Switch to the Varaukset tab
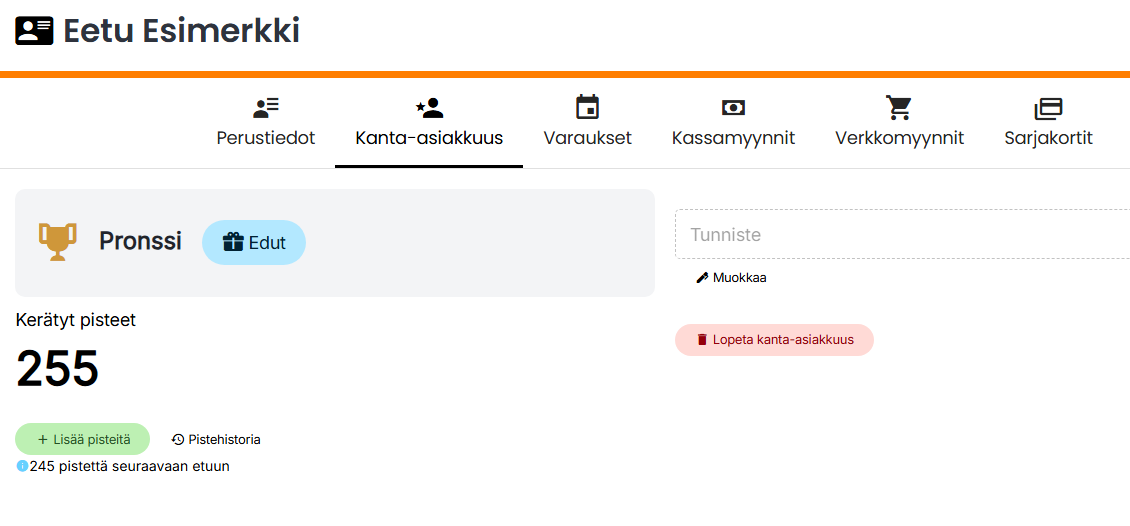1130x526 pixels. point(587,138)
